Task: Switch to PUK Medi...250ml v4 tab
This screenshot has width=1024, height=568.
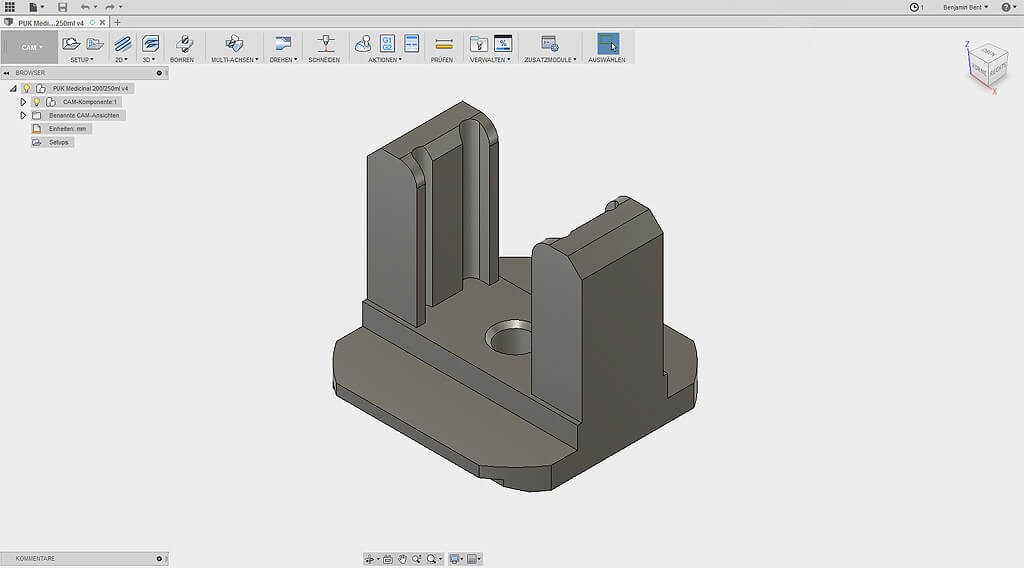Action: click(x=50, y=22)
